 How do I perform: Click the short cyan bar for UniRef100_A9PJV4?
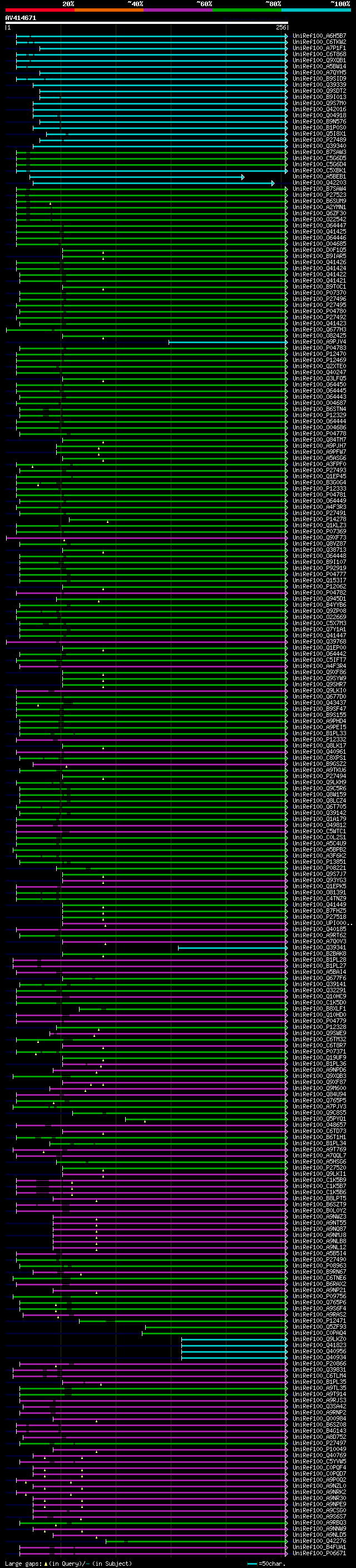(228, 342)
